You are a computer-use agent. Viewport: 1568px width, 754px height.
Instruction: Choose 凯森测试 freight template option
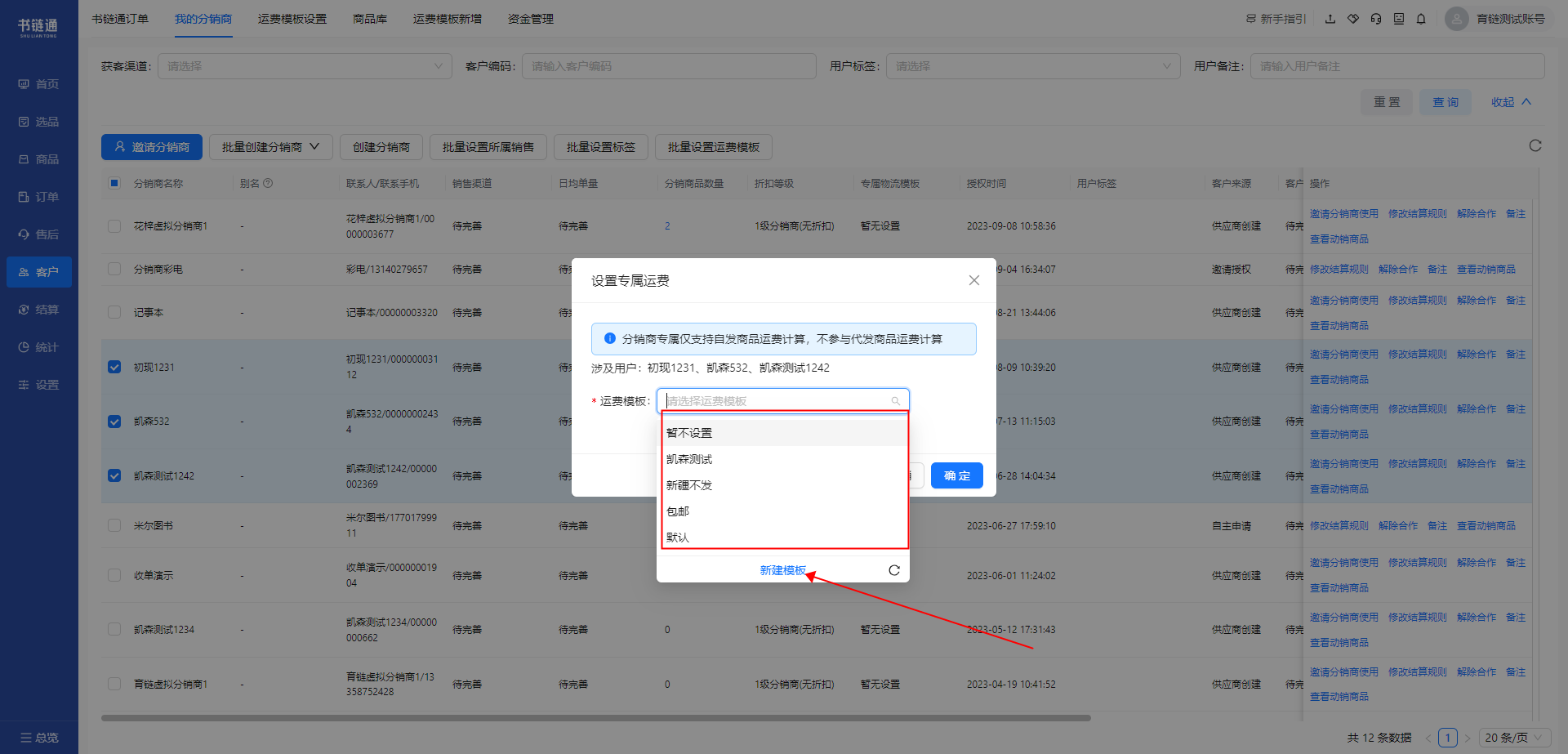[x=783, y=459]
